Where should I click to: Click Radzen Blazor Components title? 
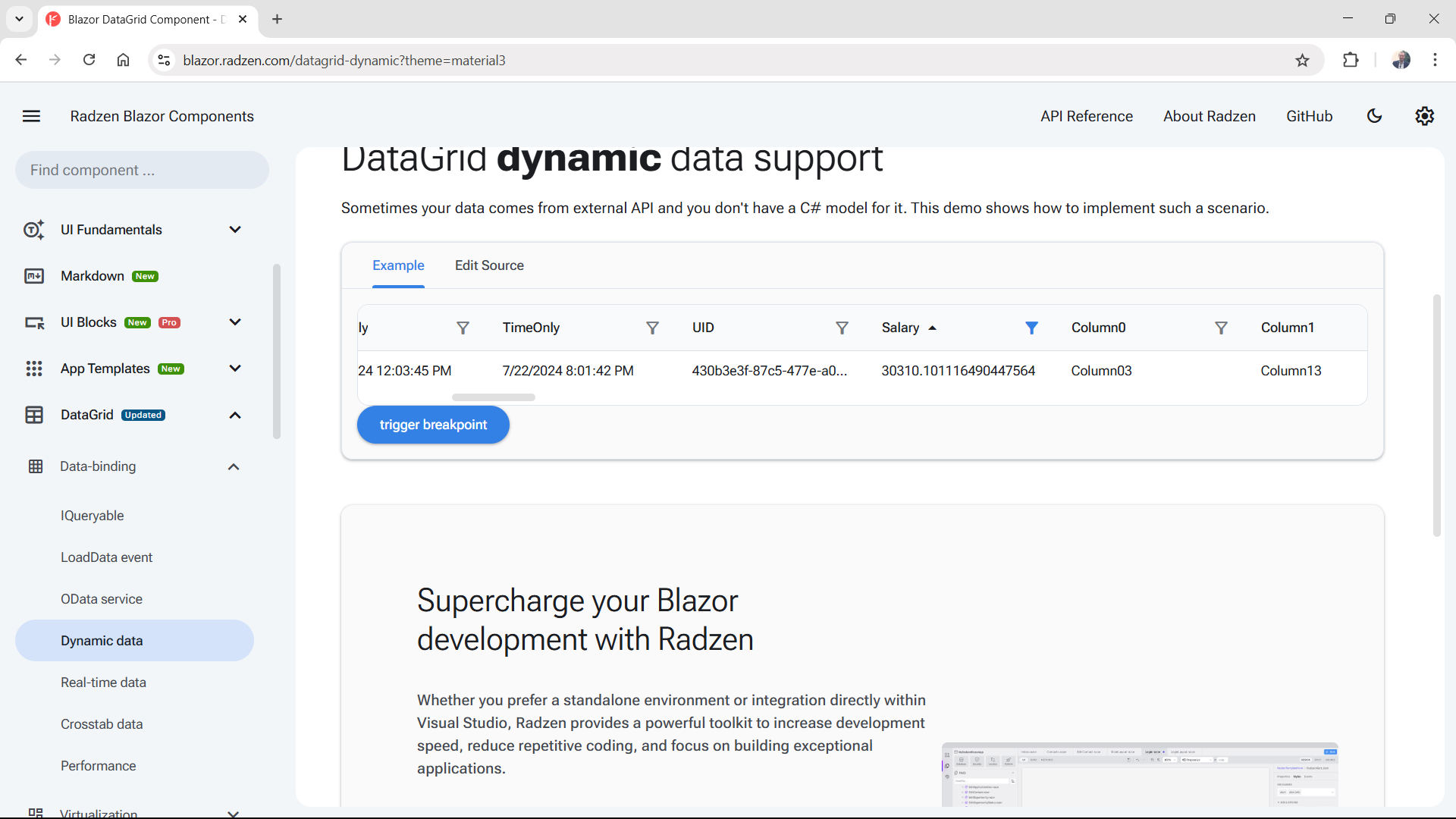(162, 116)
